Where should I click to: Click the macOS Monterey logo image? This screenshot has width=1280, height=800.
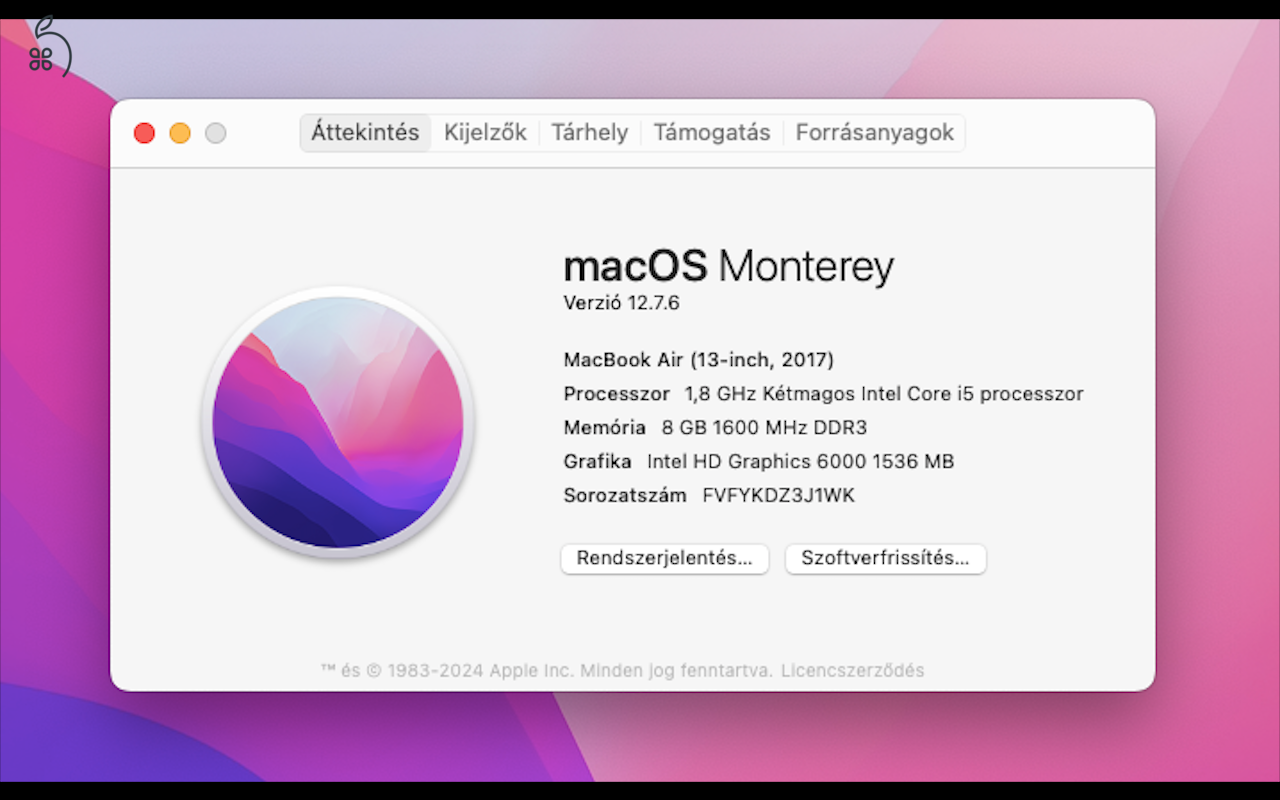tap(338, 422)
